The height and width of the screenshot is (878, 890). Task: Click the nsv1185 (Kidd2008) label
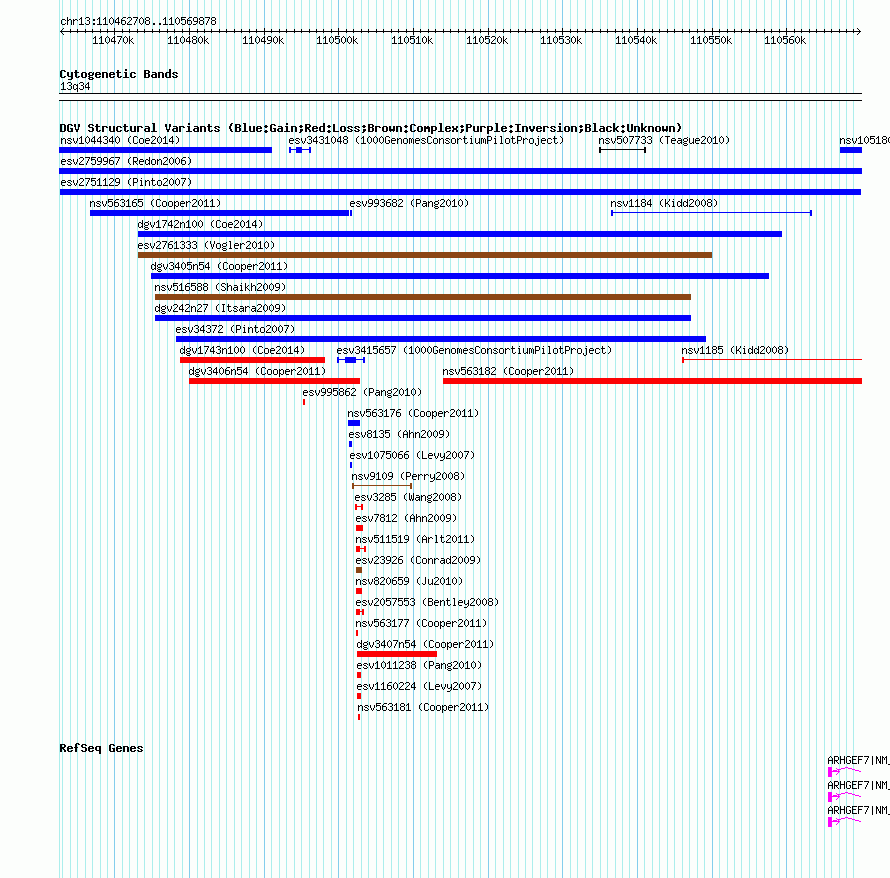click(735, 350)
